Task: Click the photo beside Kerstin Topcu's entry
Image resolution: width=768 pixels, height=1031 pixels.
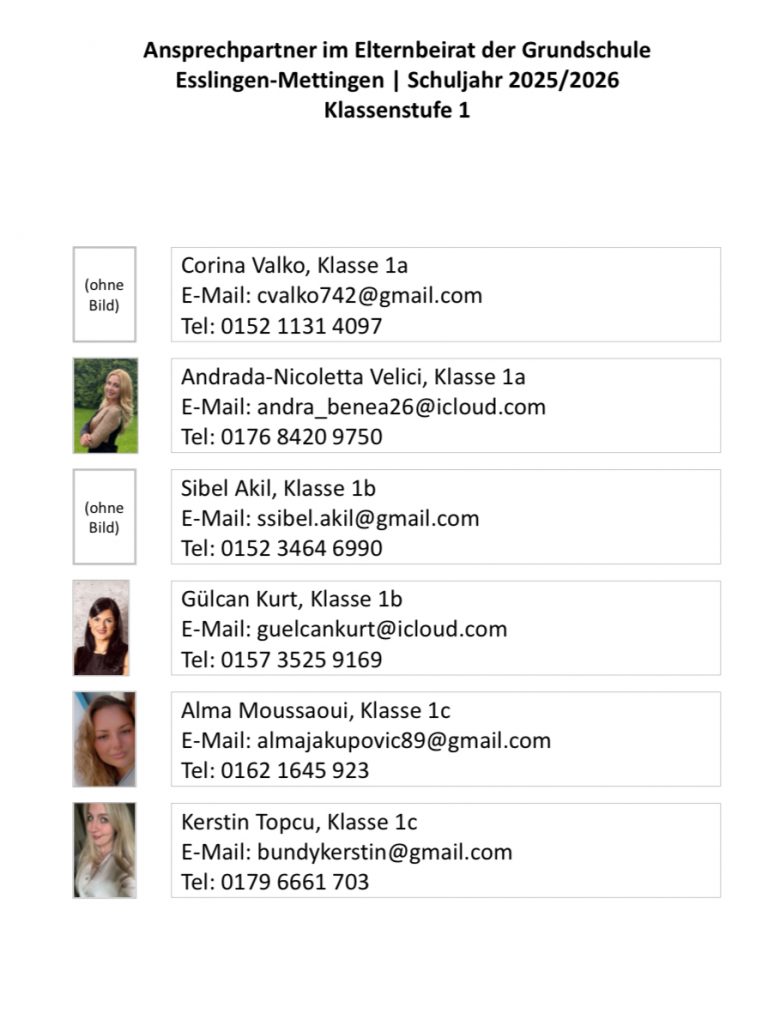Action: [x=104, y=850]
